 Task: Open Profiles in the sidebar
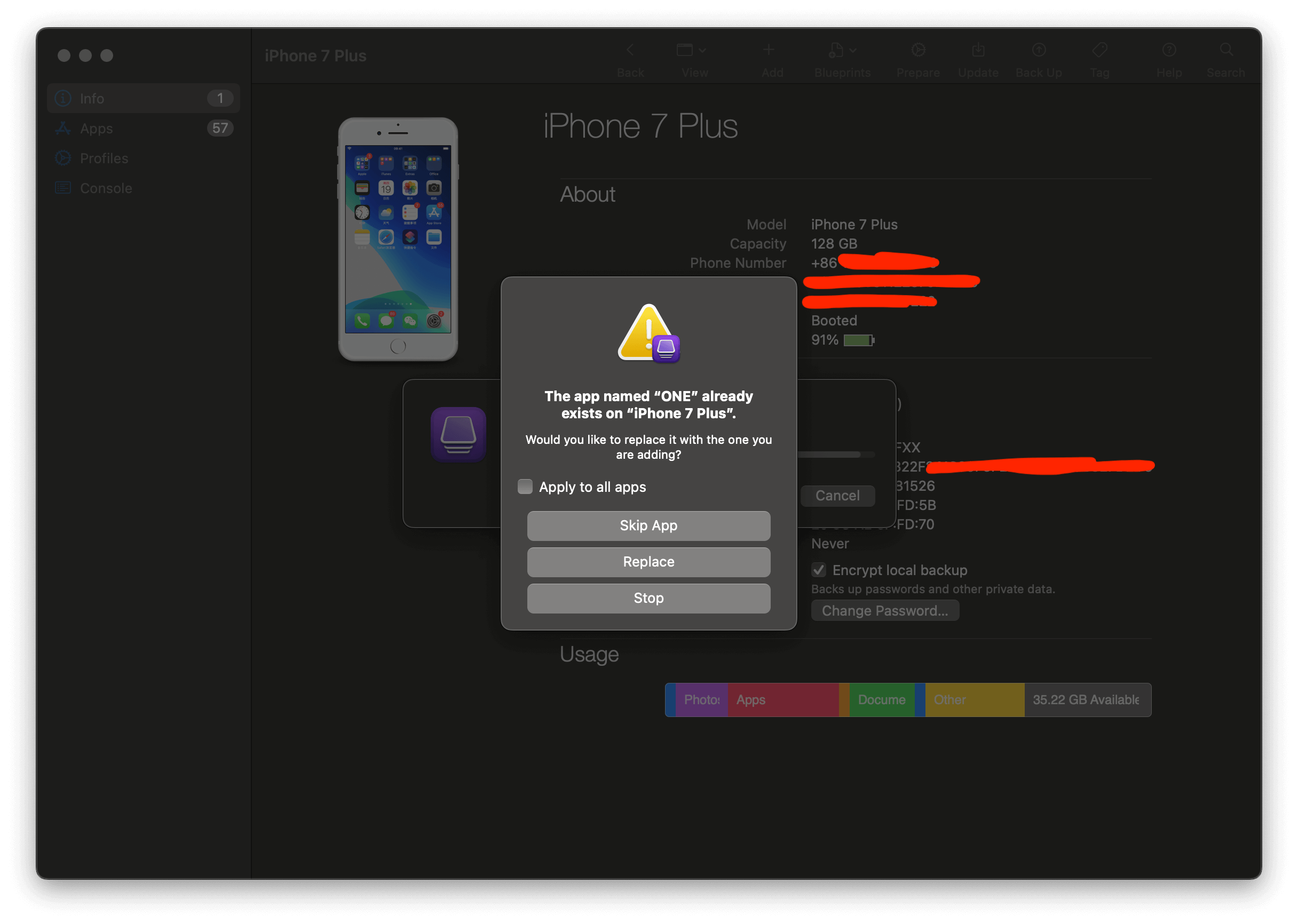click(104, 158)
